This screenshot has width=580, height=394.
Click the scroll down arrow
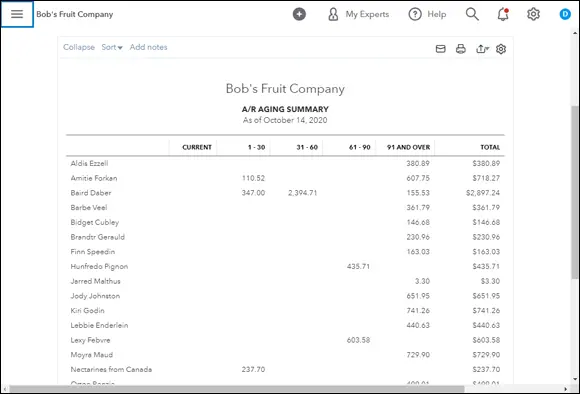(575, 380)
